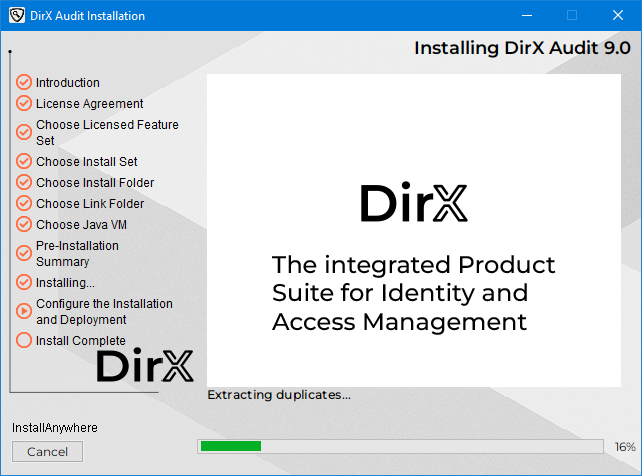Screen dimensions: 642x476
Task: Select the Choose Licensed Feature Set step label
Action: 107,132
